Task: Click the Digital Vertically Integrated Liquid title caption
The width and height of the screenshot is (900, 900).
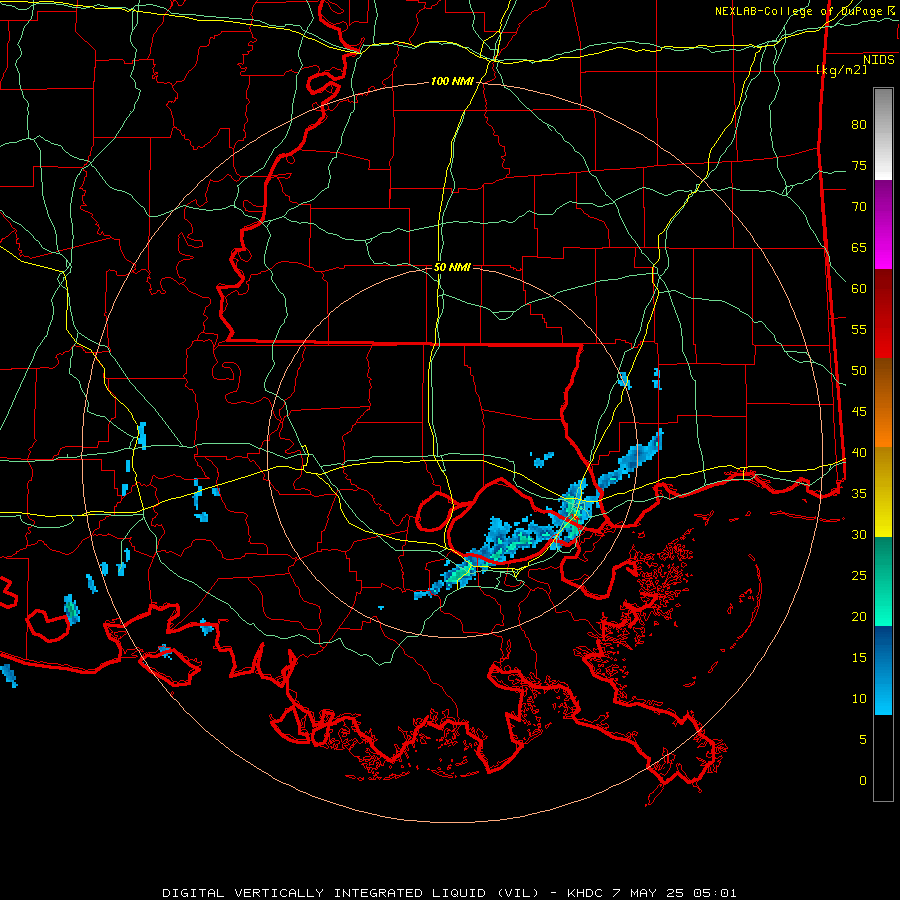Action: 449,893
